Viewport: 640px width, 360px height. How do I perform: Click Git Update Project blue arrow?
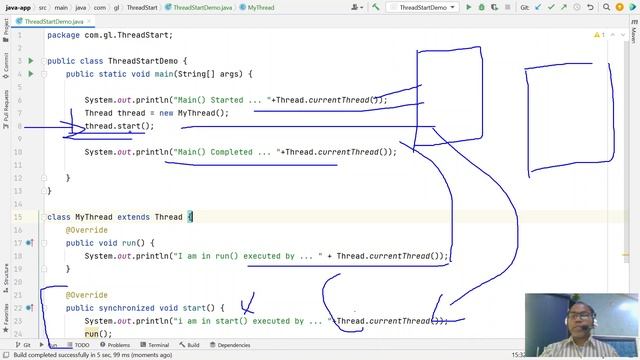tap(538, 7)
